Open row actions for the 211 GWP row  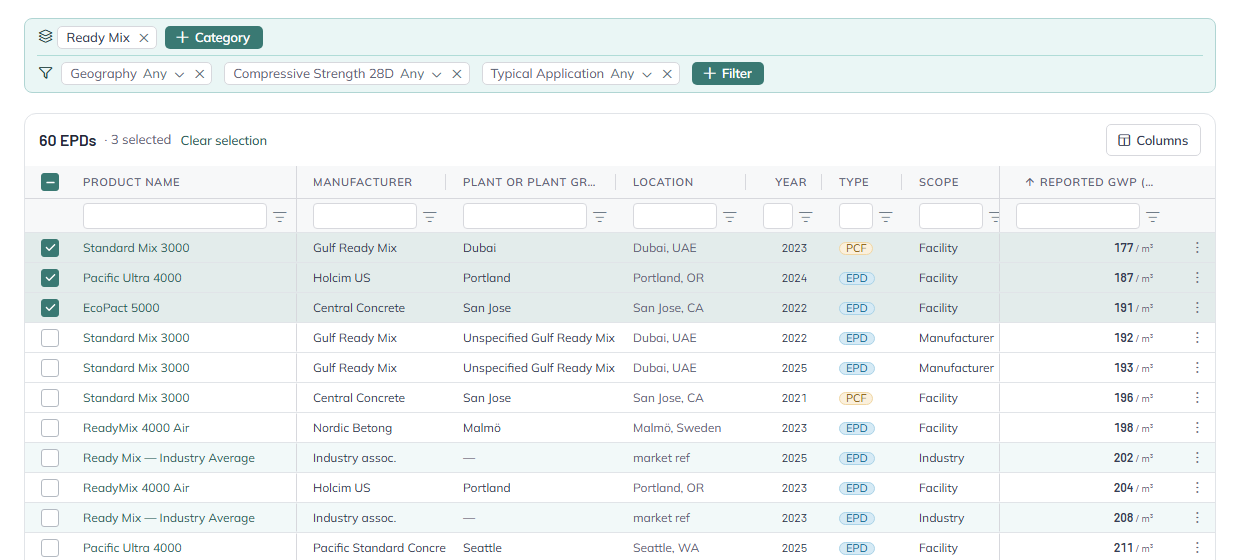point(1197,548)
